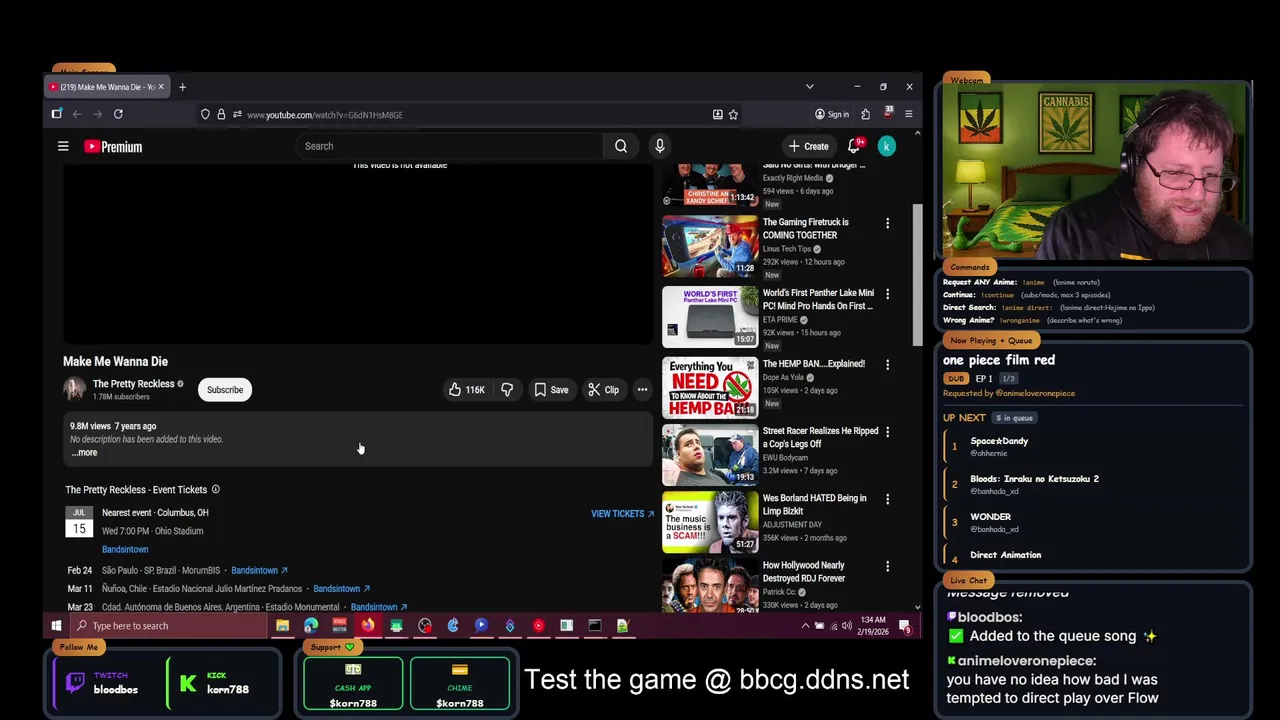
Task: Create a clip with Clip button
Action: click(x=603, y=390)
